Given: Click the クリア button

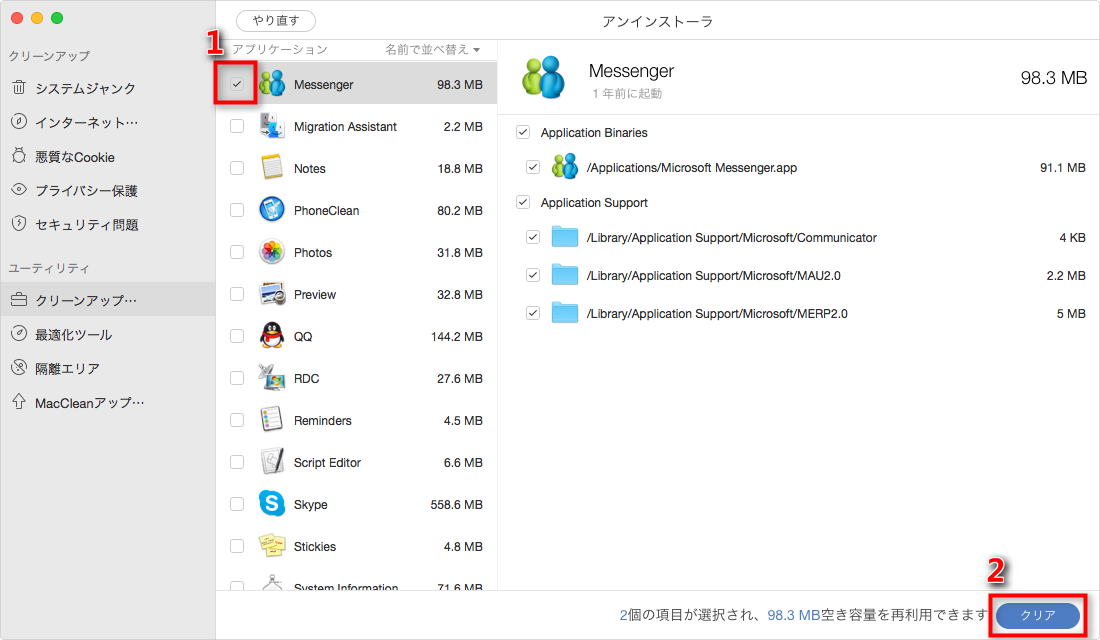Looking at the screenshot, I should [x=1038, y=615].
